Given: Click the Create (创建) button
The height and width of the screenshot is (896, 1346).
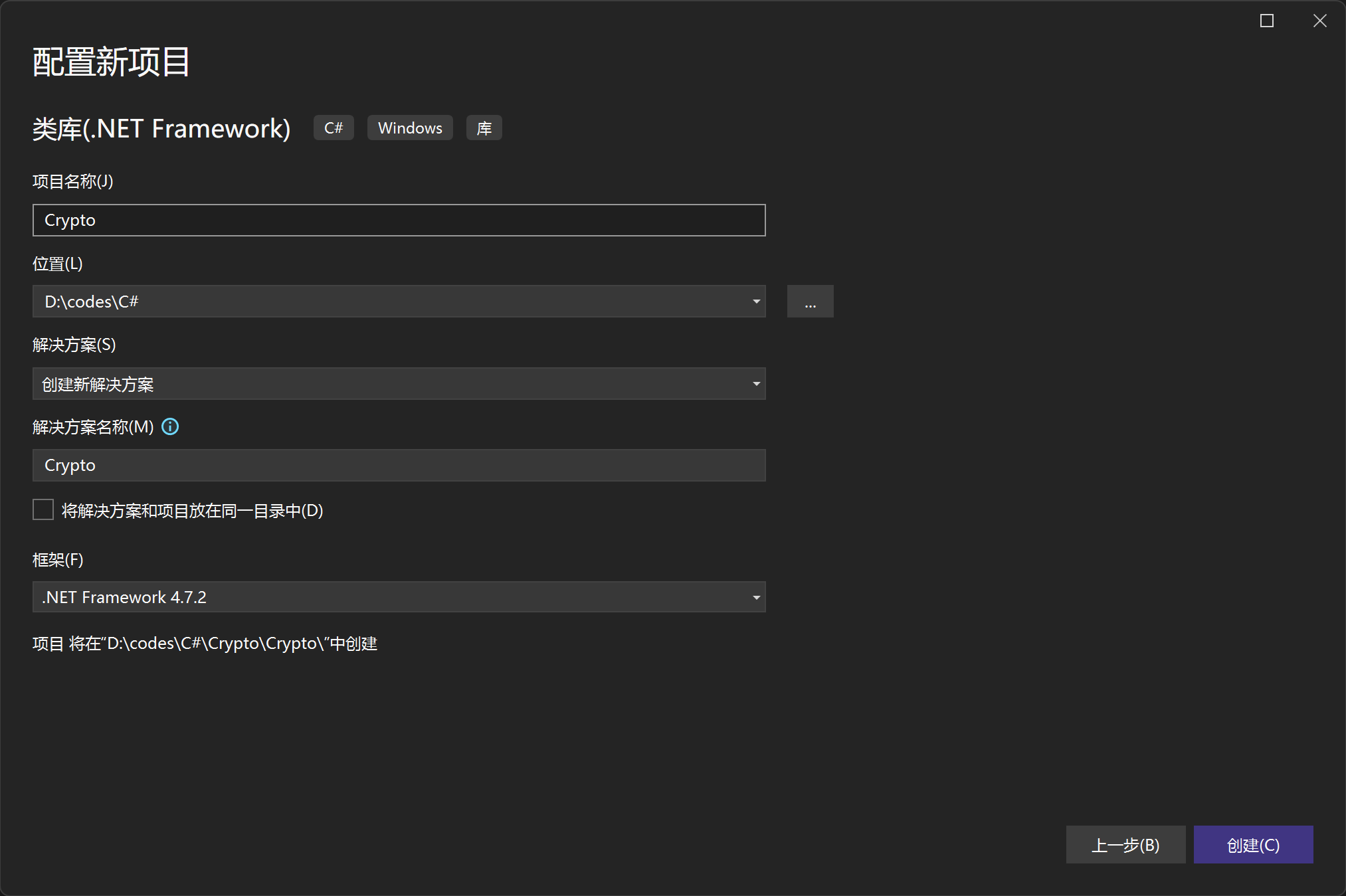Looking at the screenshot, I should 1253,845.
